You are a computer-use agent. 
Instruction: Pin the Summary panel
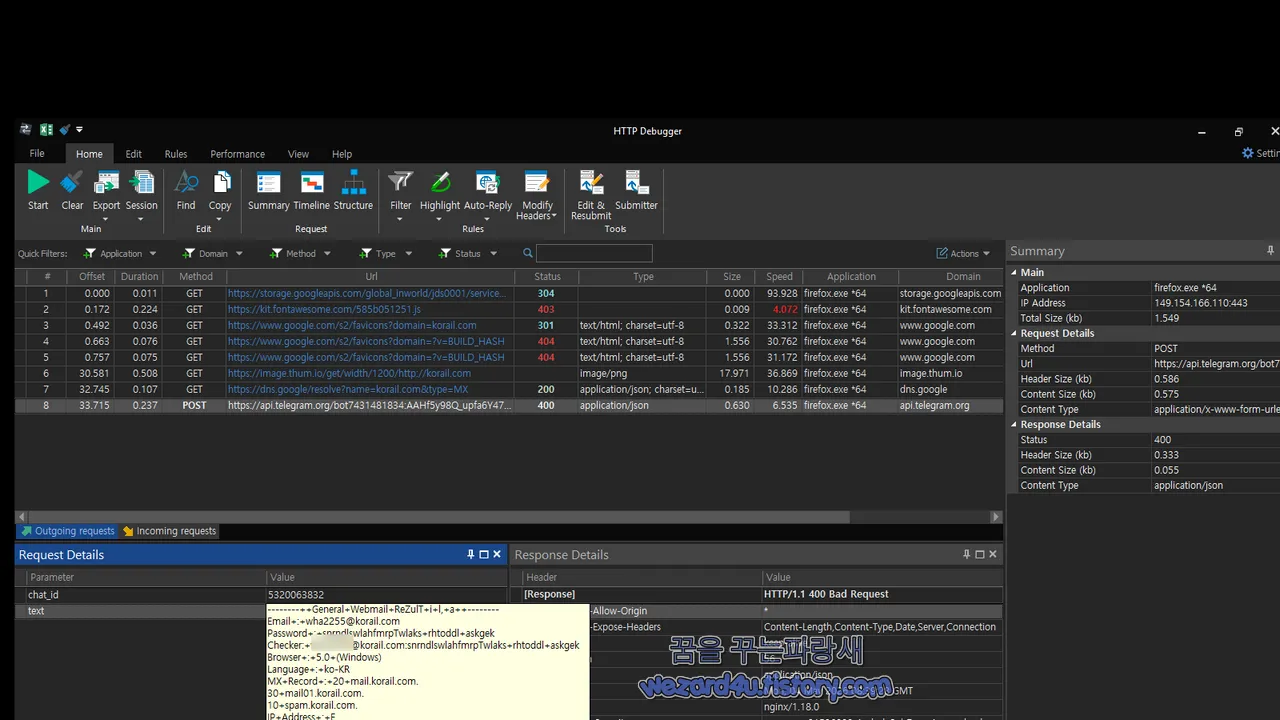1271,250
